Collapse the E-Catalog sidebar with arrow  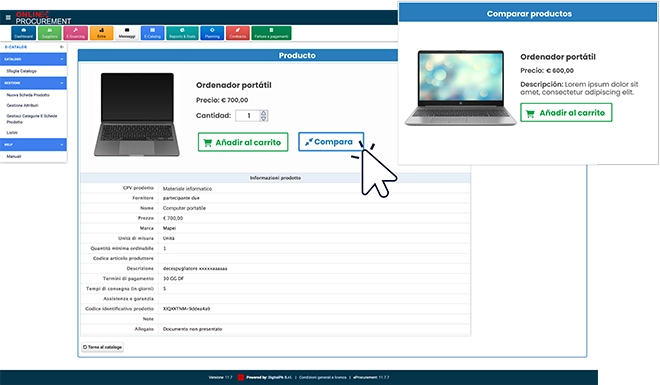point(61,47)
